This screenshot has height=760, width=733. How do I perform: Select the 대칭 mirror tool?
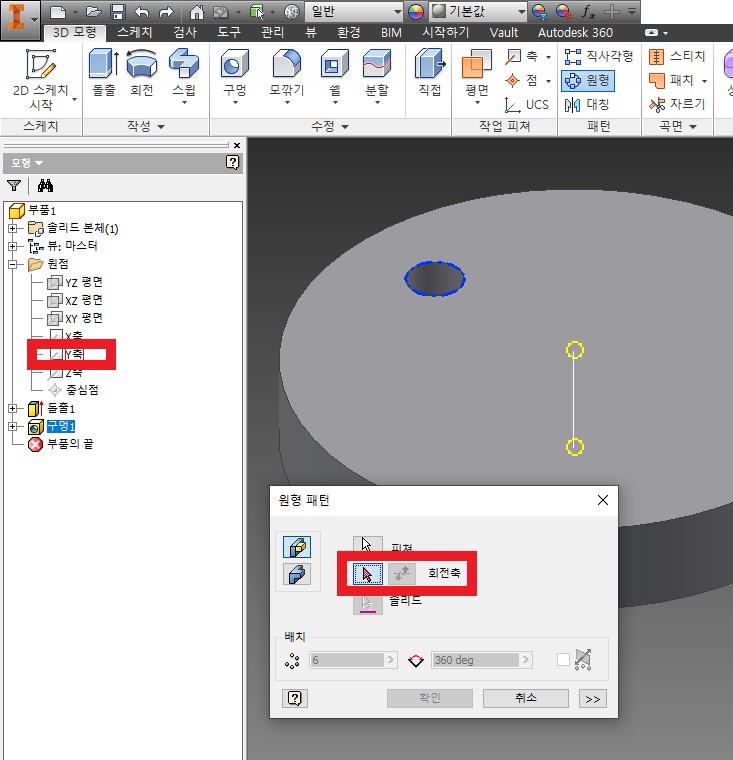pyautogui.click(x=587, y=104)
